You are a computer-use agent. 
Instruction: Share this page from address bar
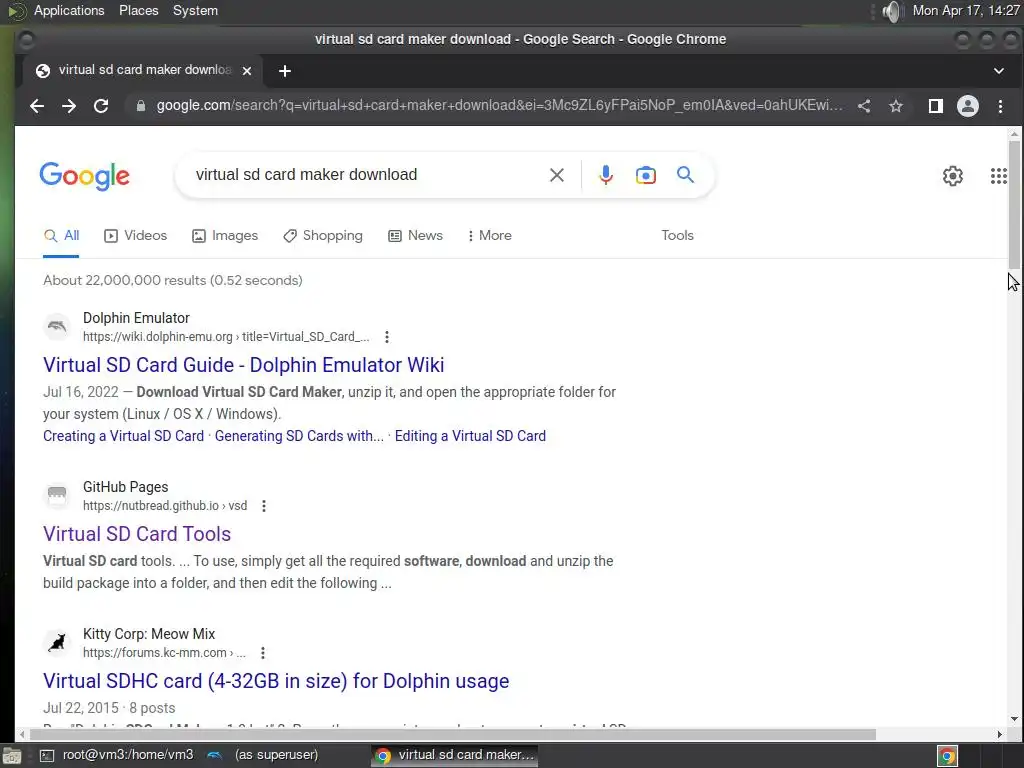864,106
